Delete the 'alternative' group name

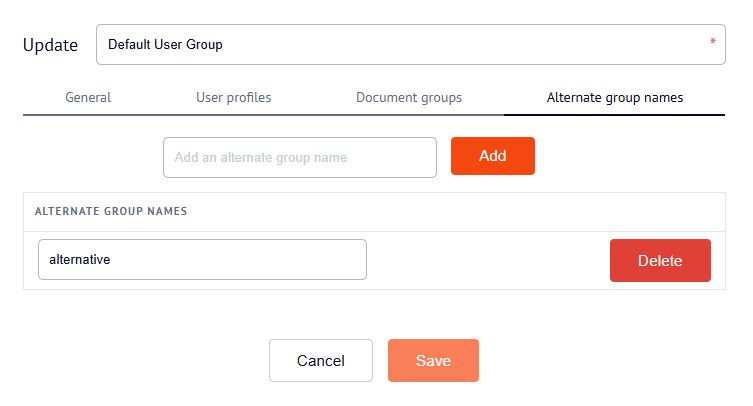660,261
